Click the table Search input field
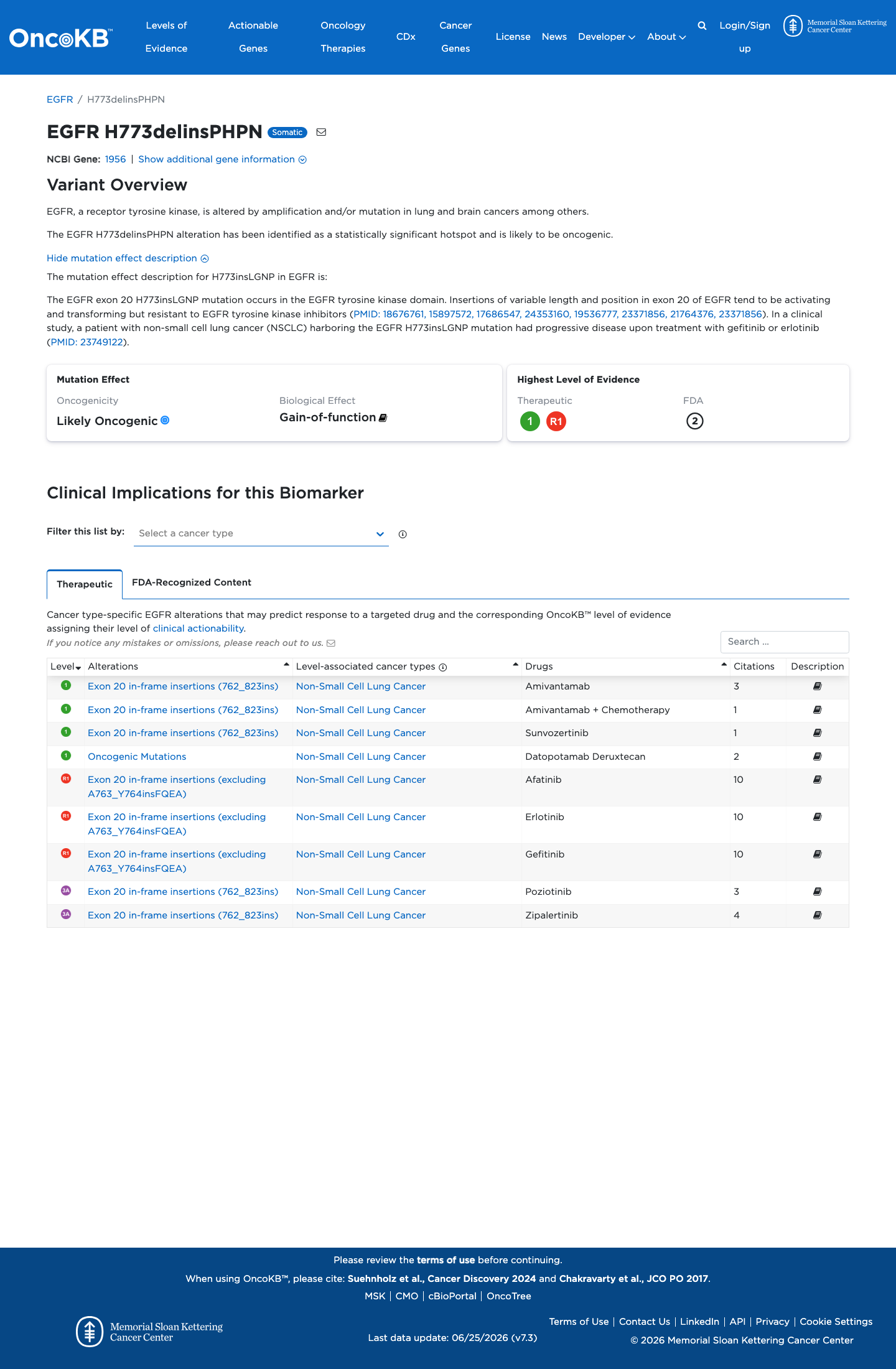Image resolution: width=896 pixels, height=1369 pixels. (x=785, y=642)
